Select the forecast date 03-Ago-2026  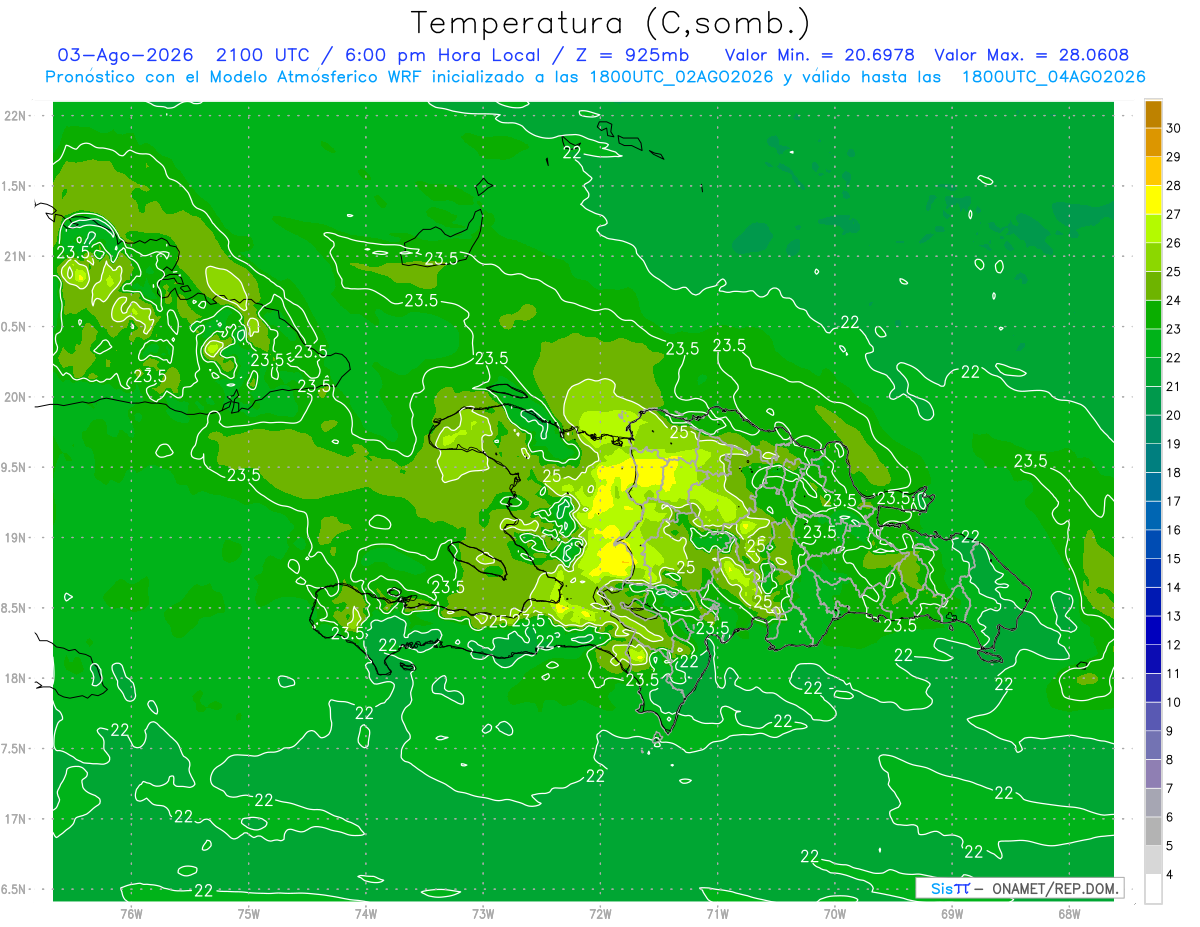(x=125, y=55)
